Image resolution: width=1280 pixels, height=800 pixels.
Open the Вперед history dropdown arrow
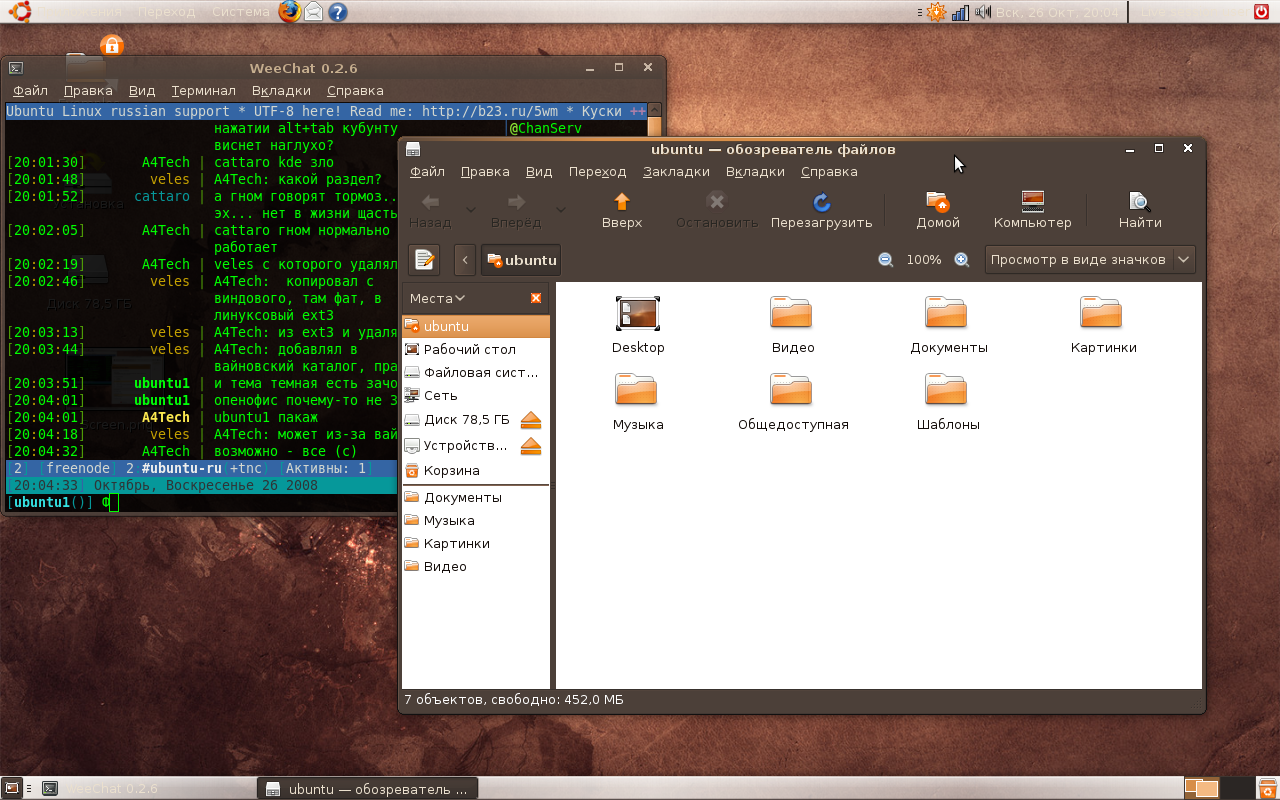(x=560, y=209)
